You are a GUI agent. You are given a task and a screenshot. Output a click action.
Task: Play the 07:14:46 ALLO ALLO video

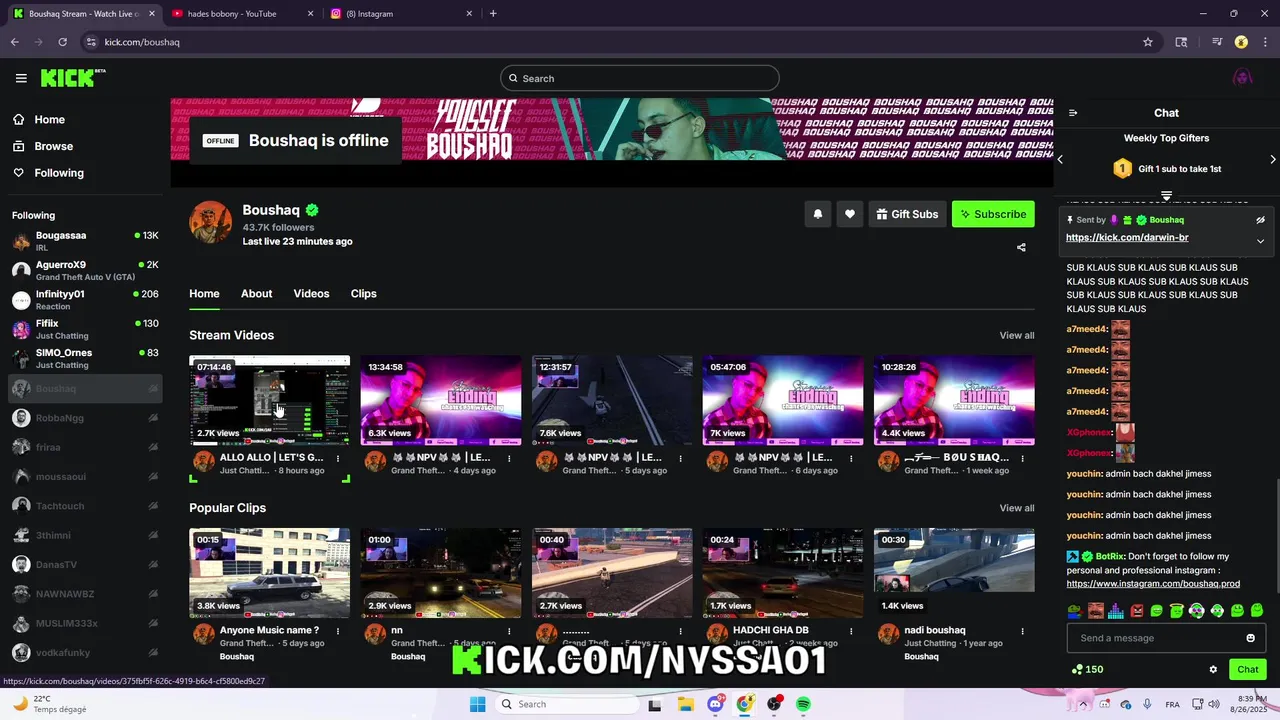[270, 400]
